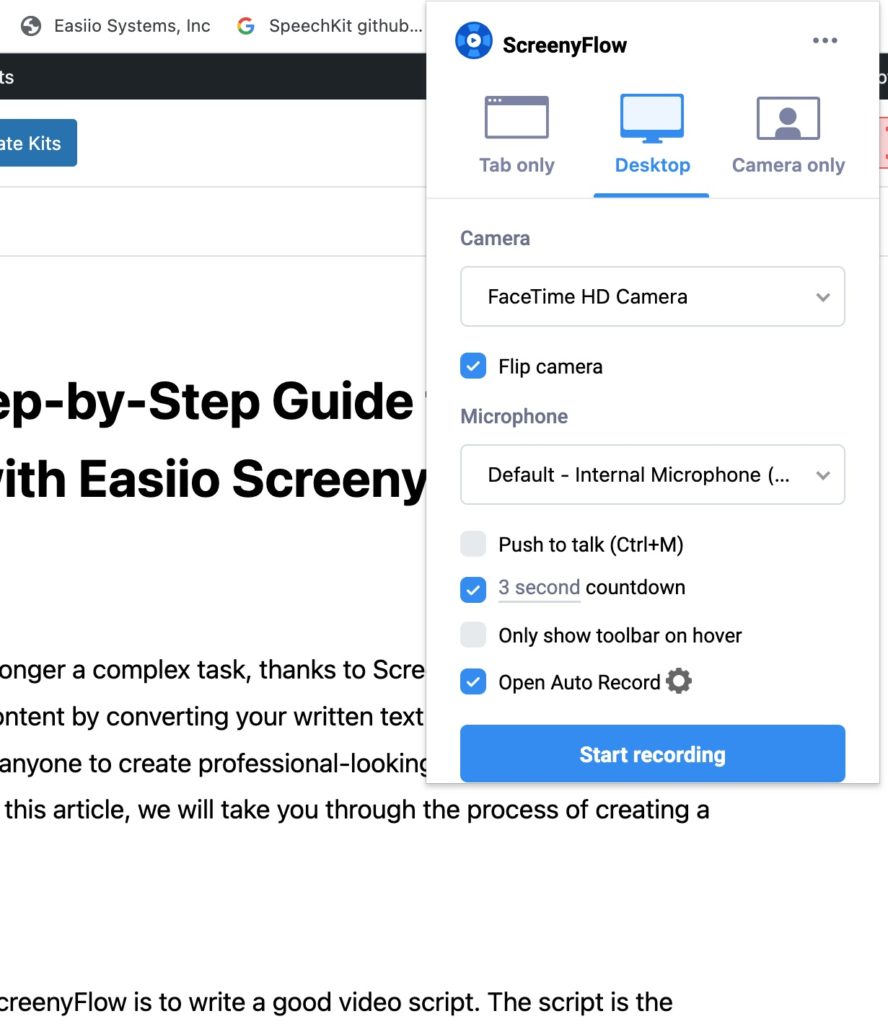Change the 3 second countdown duration link
Viewport: 888px width, 1024px height.
click(x=539, y=587)
